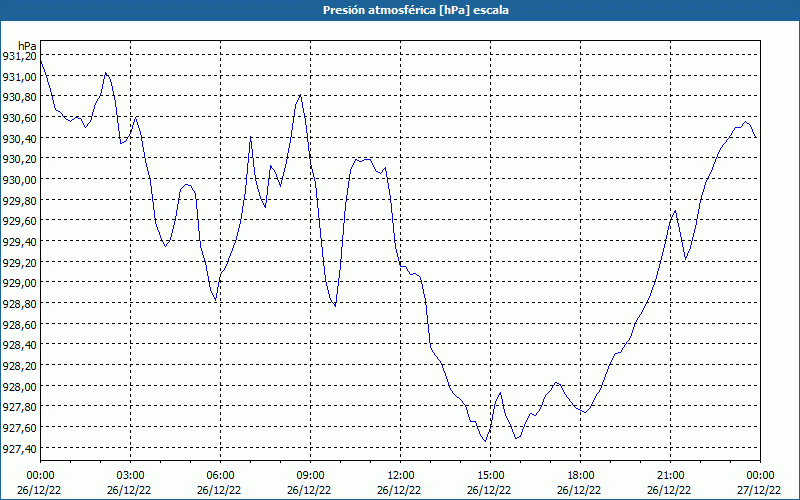Click the 26/12/22 date under 12:00

(x=399, y=490)
